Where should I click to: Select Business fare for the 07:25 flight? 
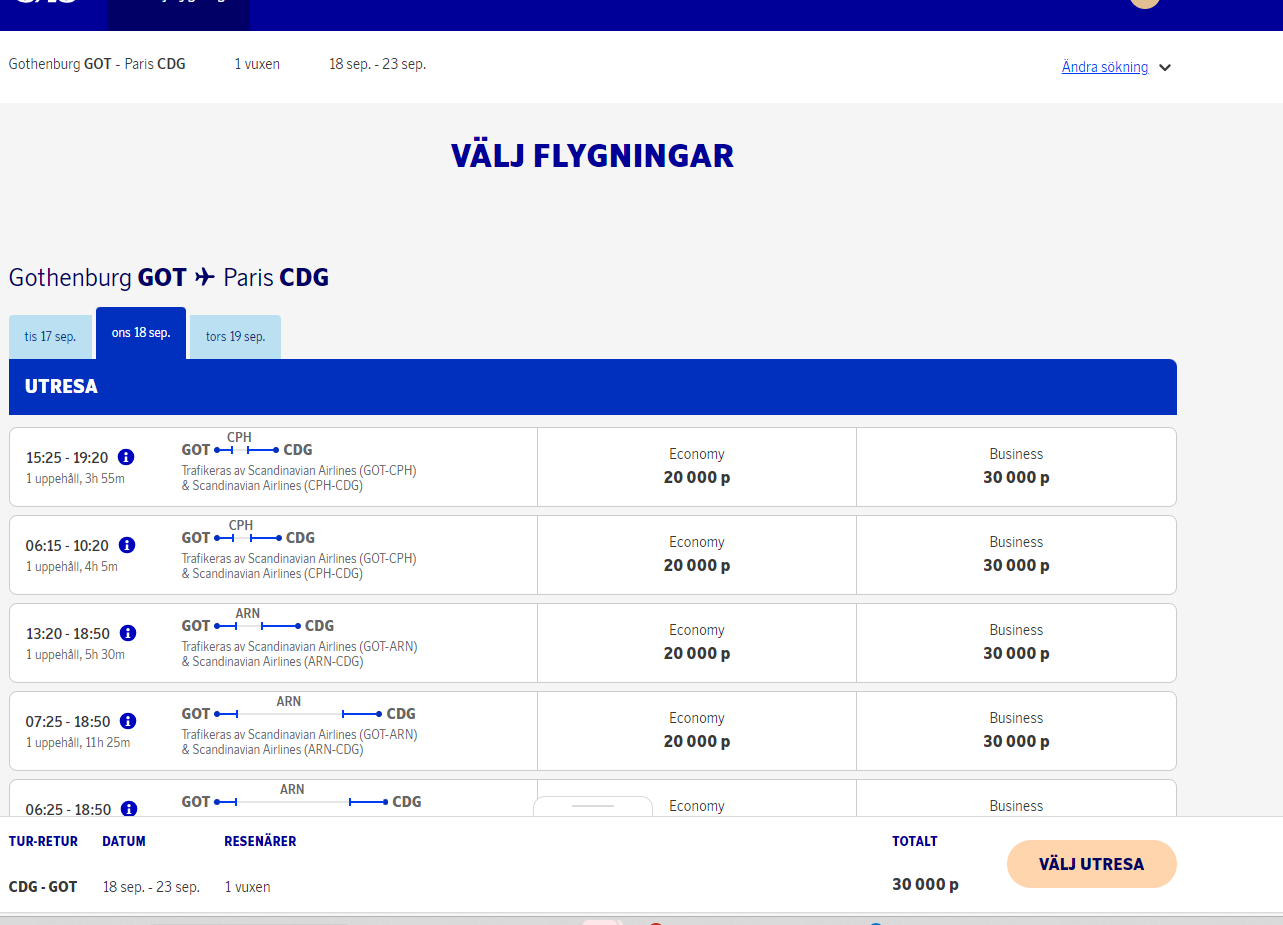[1016, 731]
